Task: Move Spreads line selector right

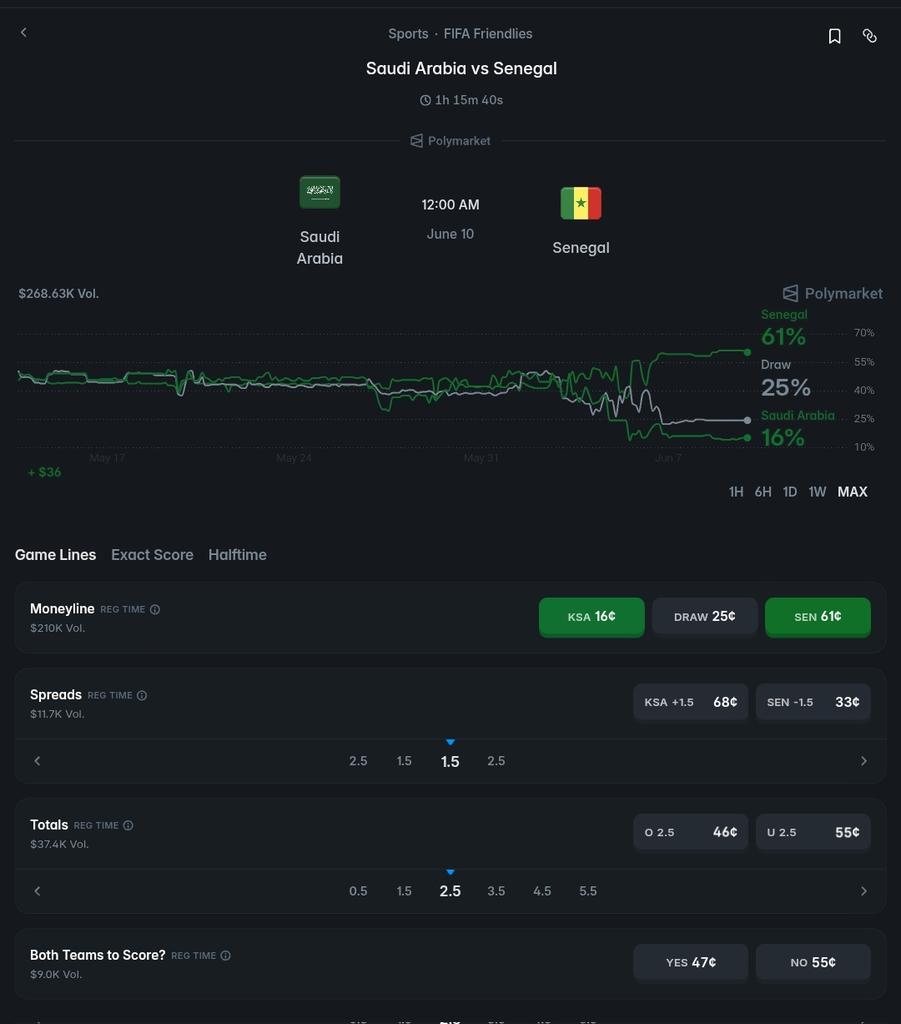Action: (x=864, y=761)
